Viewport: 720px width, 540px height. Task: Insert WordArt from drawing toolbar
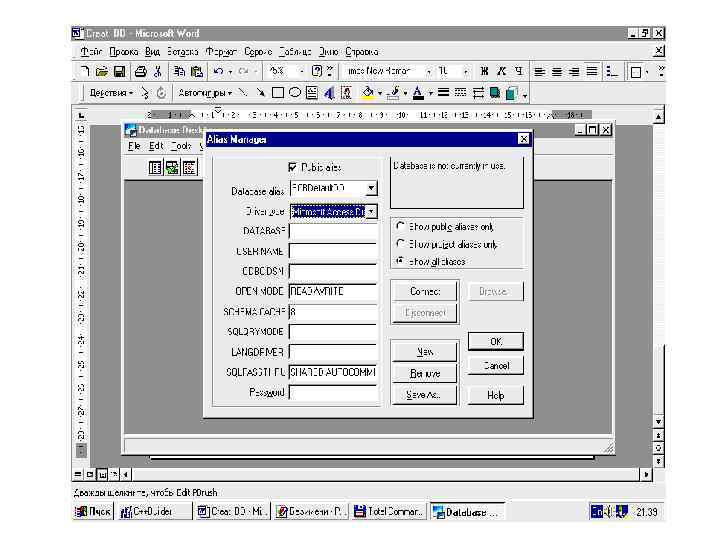[329, 93]
